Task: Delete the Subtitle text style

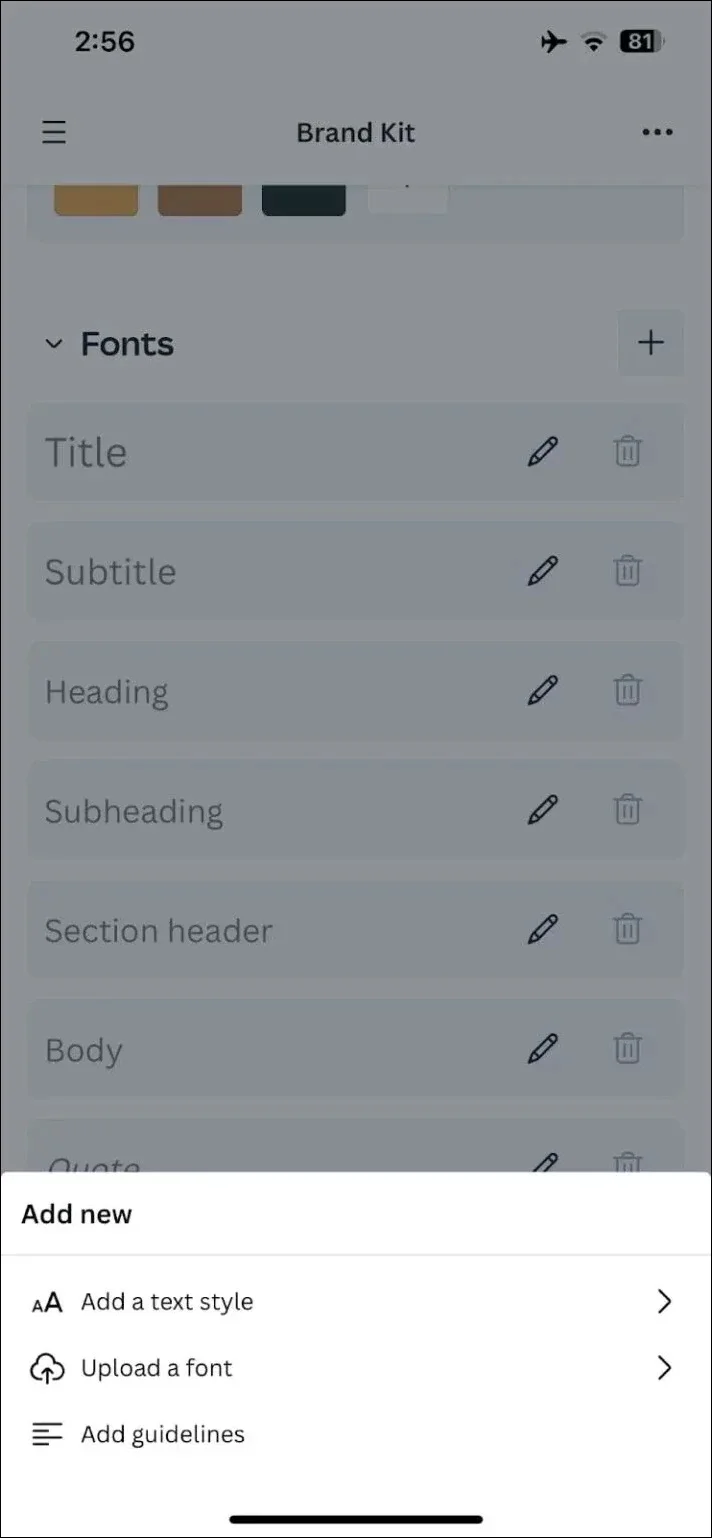Action: [627, 571]
